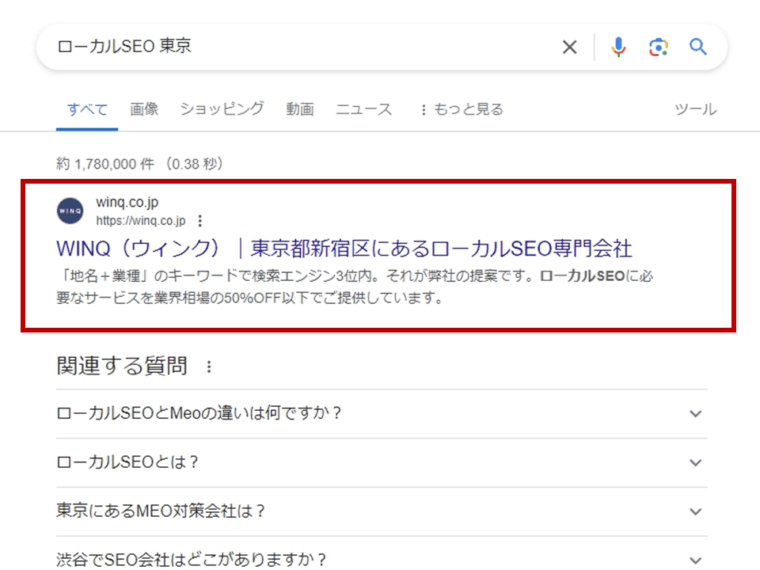Expand the ローカルSEOとMeoの違いは何ですか question

tap(382, 413)
